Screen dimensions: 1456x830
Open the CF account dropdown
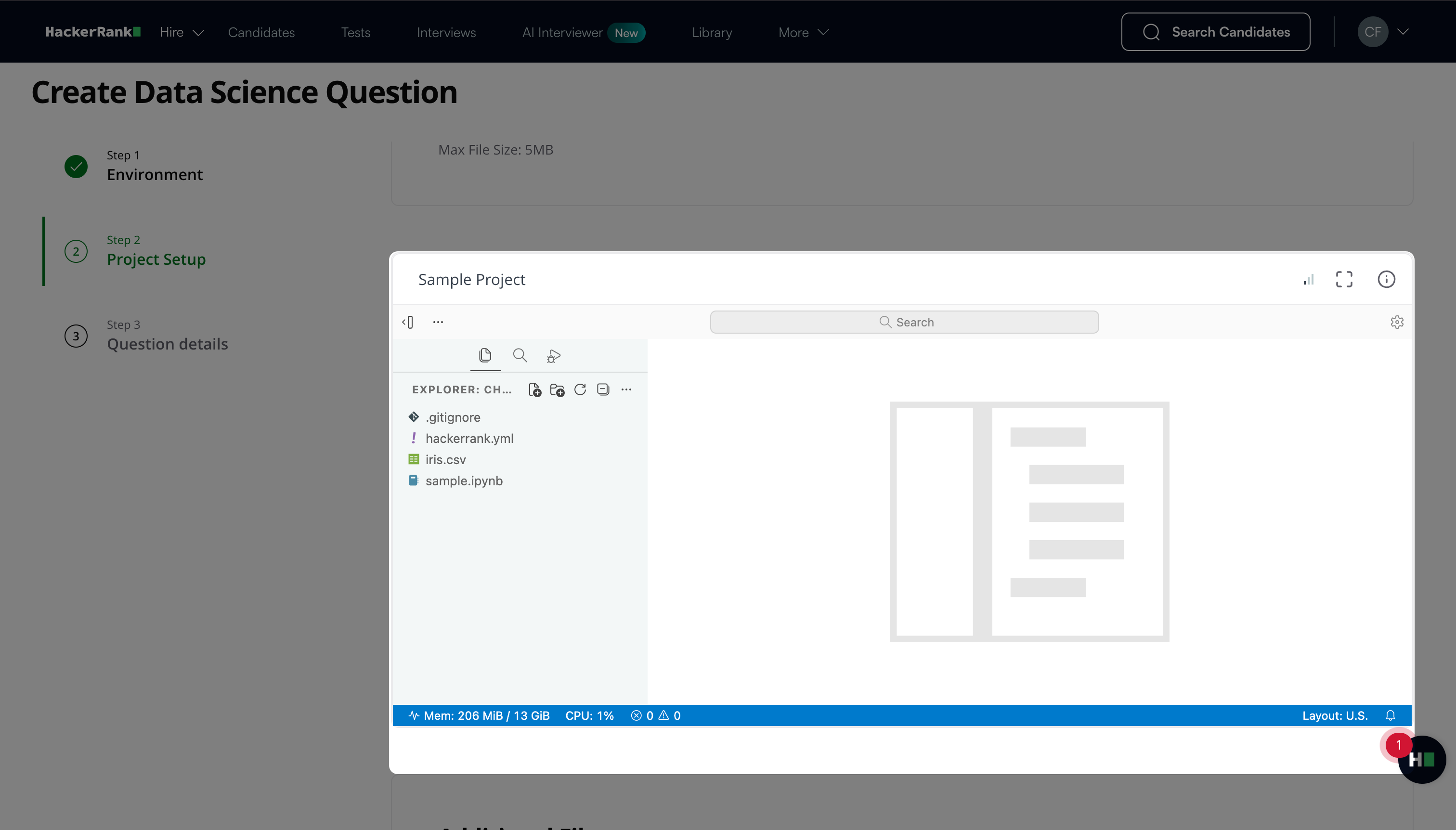tap(1384, 32)
